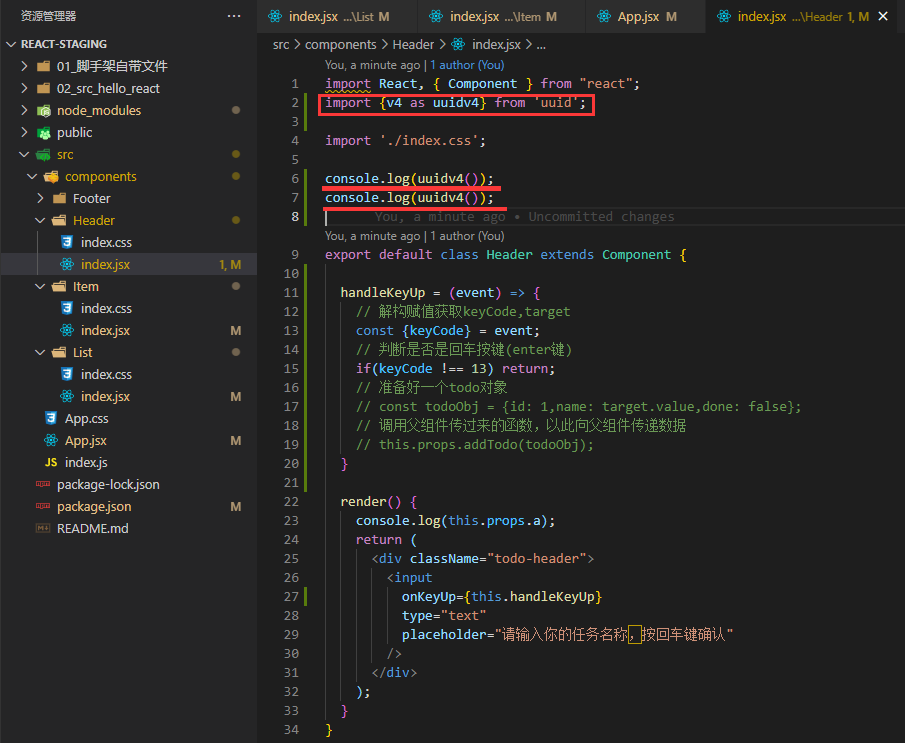The height and width of the screenshot is (743, 905).
Task: Place cursor on the 'uuidv4' import name
Action: click(x=456, y=103)
